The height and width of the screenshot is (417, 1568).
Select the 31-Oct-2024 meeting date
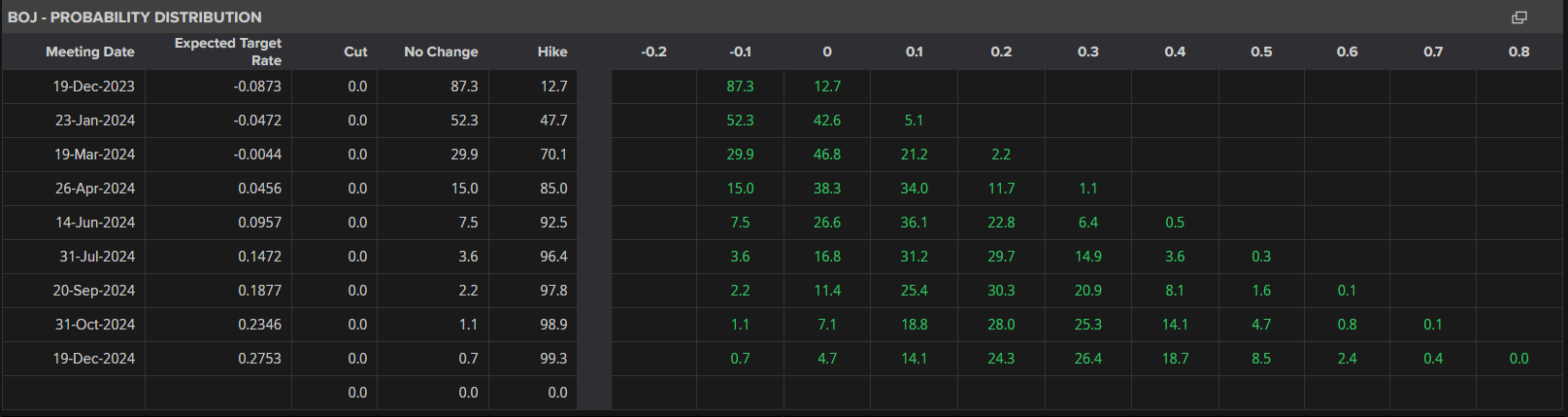[x=95, y=325]
